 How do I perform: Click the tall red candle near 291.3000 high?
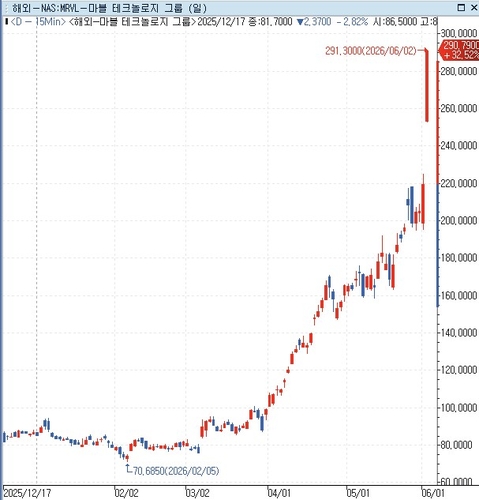click(427, 85)
